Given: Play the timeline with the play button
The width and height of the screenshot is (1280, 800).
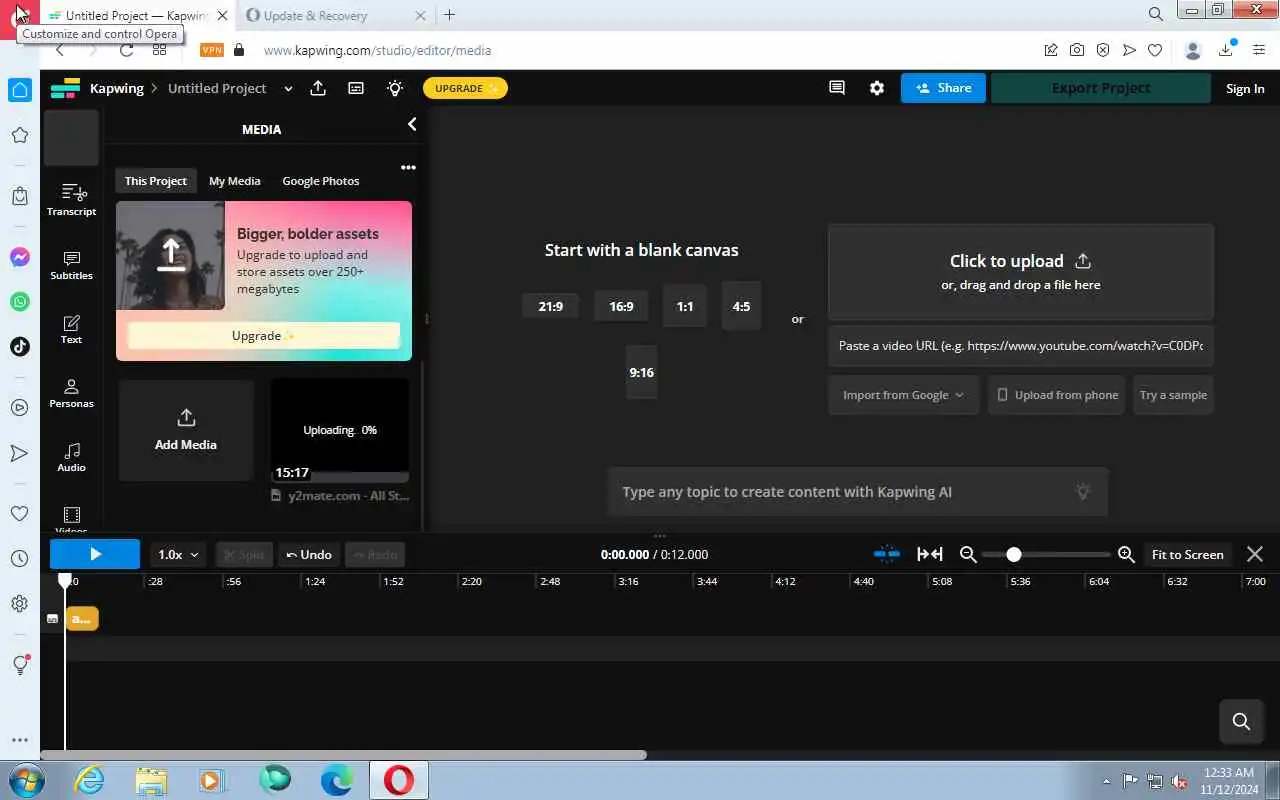Looking at the screenshot, I should coord(95,554).
